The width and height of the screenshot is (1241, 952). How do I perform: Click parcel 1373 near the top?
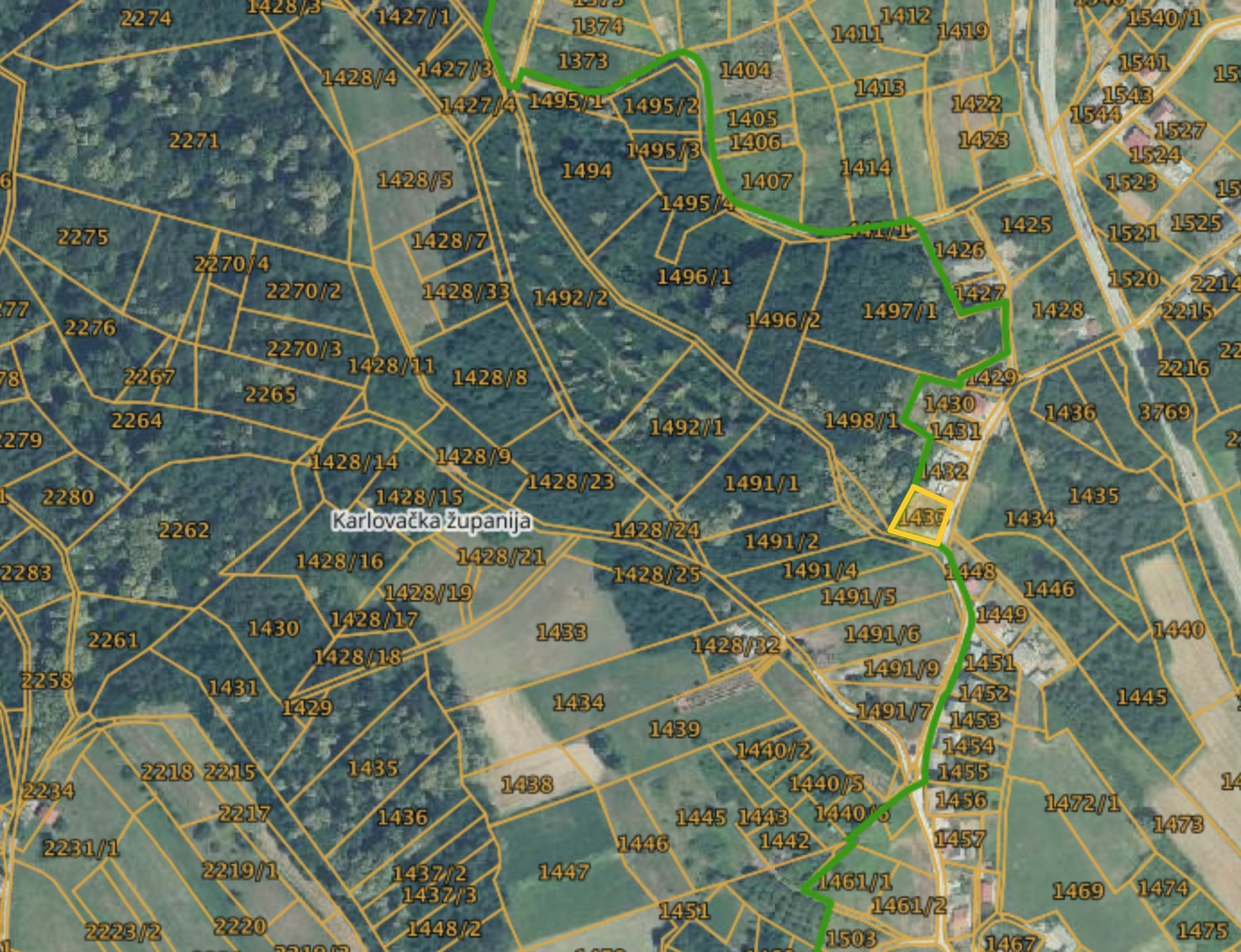coord(583,61)
